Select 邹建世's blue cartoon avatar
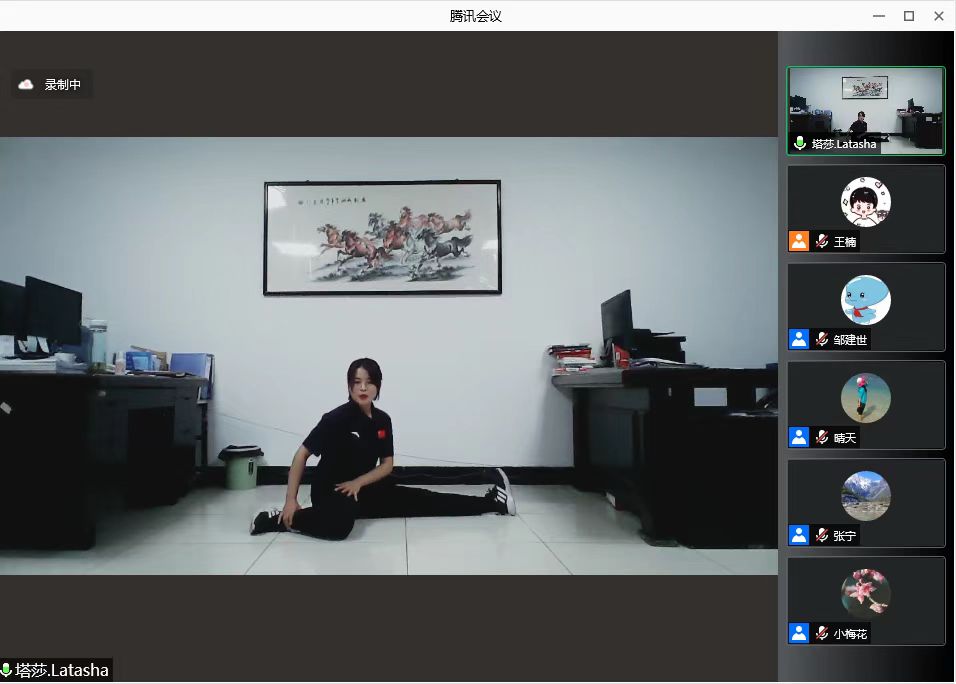The image size is (956, 684). click(x=865, y=299)
